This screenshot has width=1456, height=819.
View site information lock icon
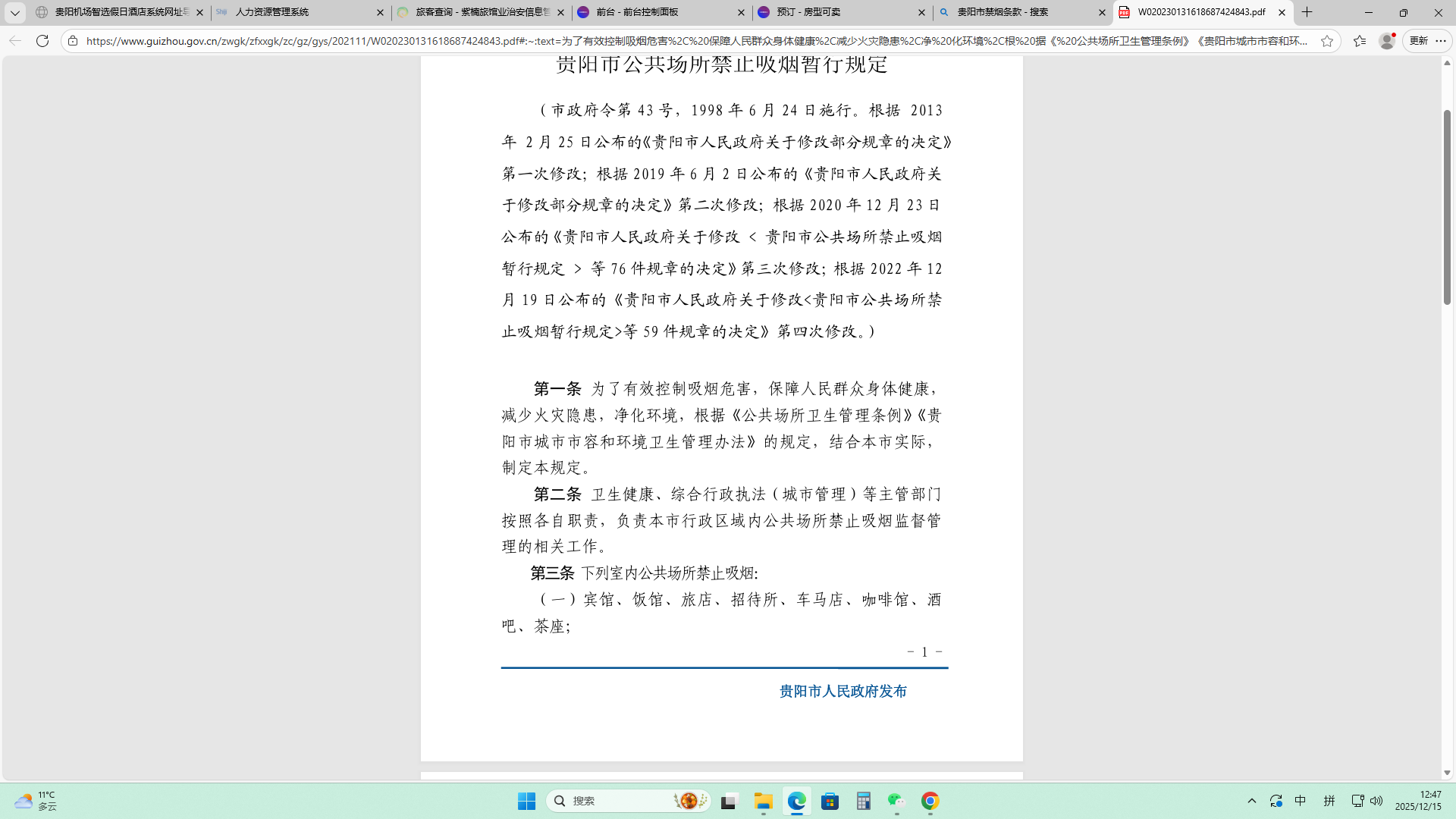click(73, 41)
